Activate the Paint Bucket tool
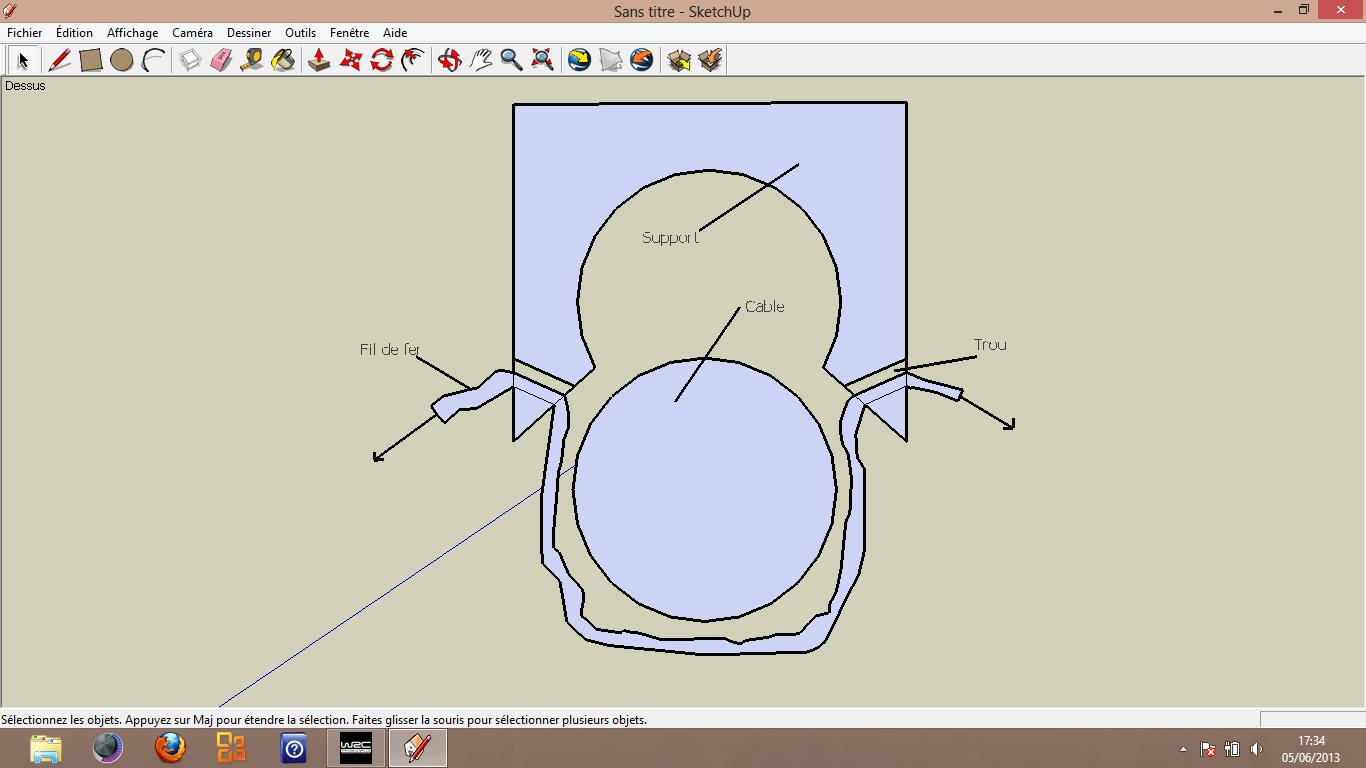 (x=283, y=60)
